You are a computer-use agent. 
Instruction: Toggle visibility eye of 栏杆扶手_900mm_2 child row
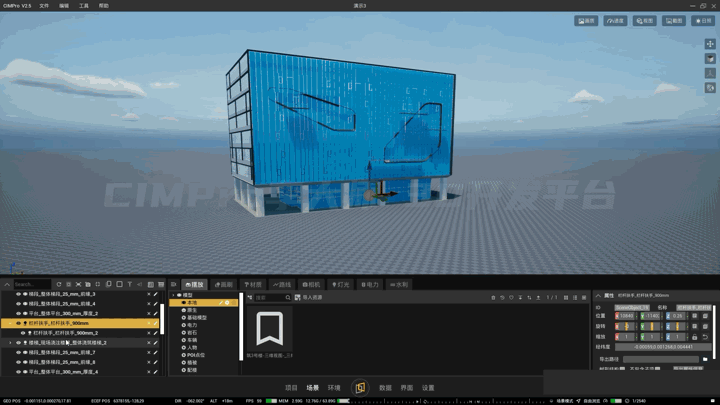[23, 333]
